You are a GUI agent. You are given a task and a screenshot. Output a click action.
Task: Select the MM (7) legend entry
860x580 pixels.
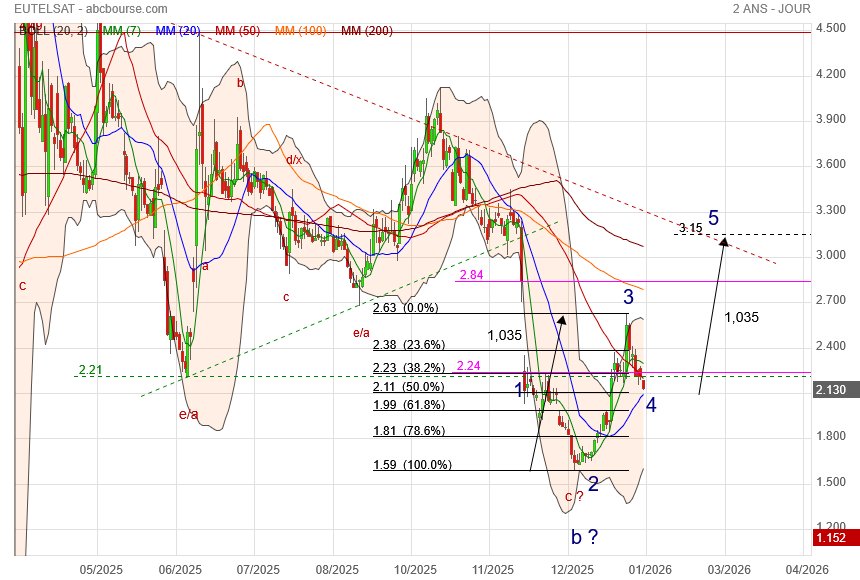coord(121,31)
